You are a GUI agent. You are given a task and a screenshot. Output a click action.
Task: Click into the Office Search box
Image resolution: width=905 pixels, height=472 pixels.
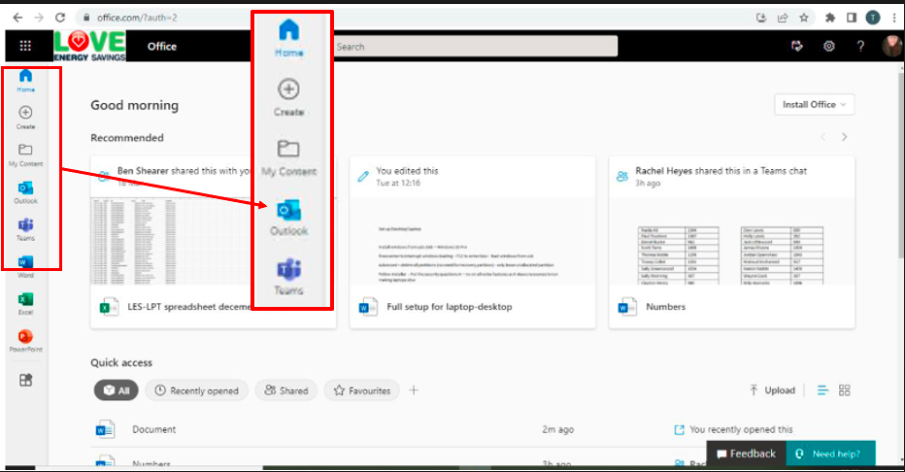click(x=476, y=46)
